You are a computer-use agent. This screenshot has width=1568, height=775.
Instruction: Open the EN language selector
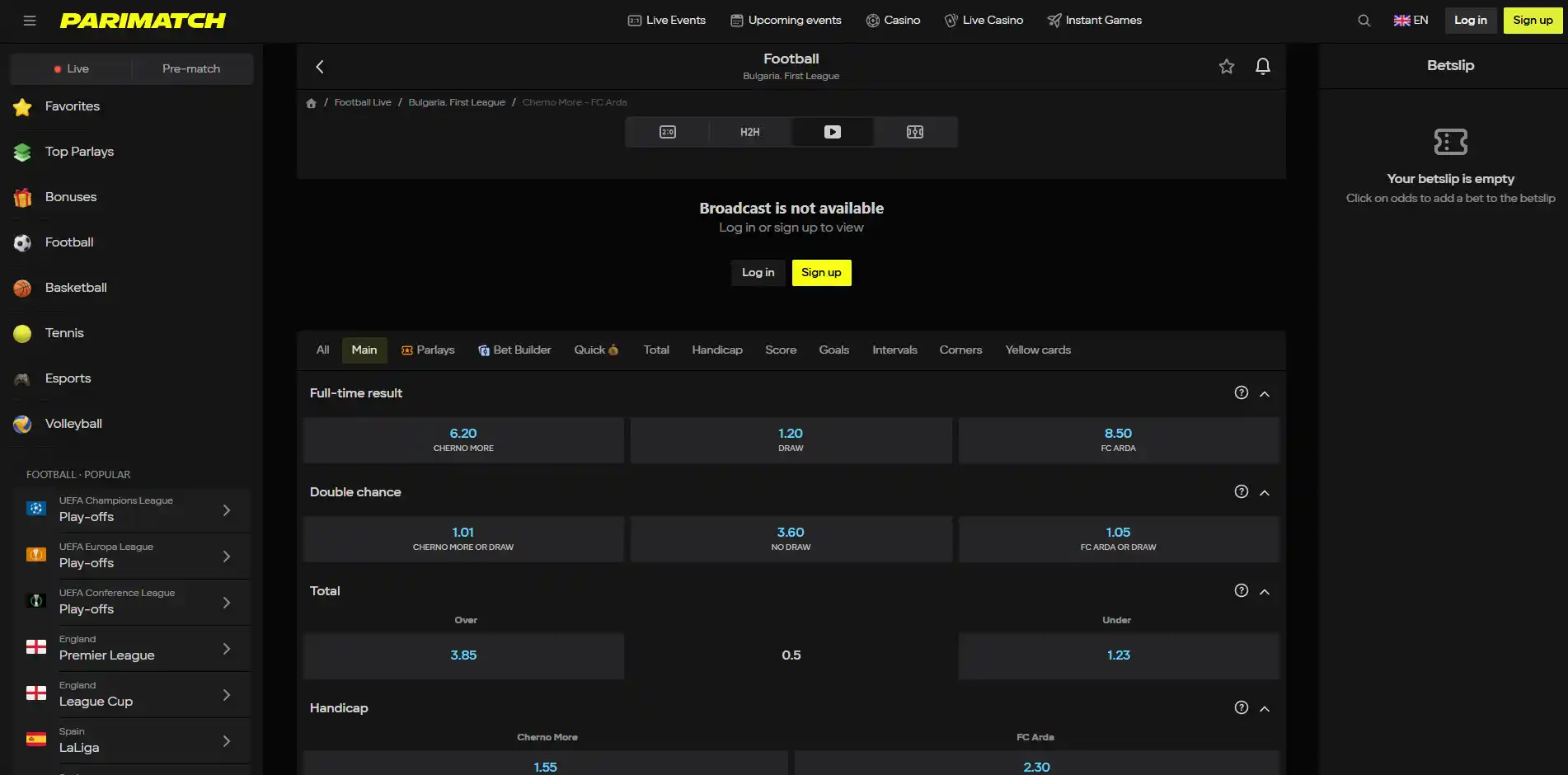point(1411,21)
